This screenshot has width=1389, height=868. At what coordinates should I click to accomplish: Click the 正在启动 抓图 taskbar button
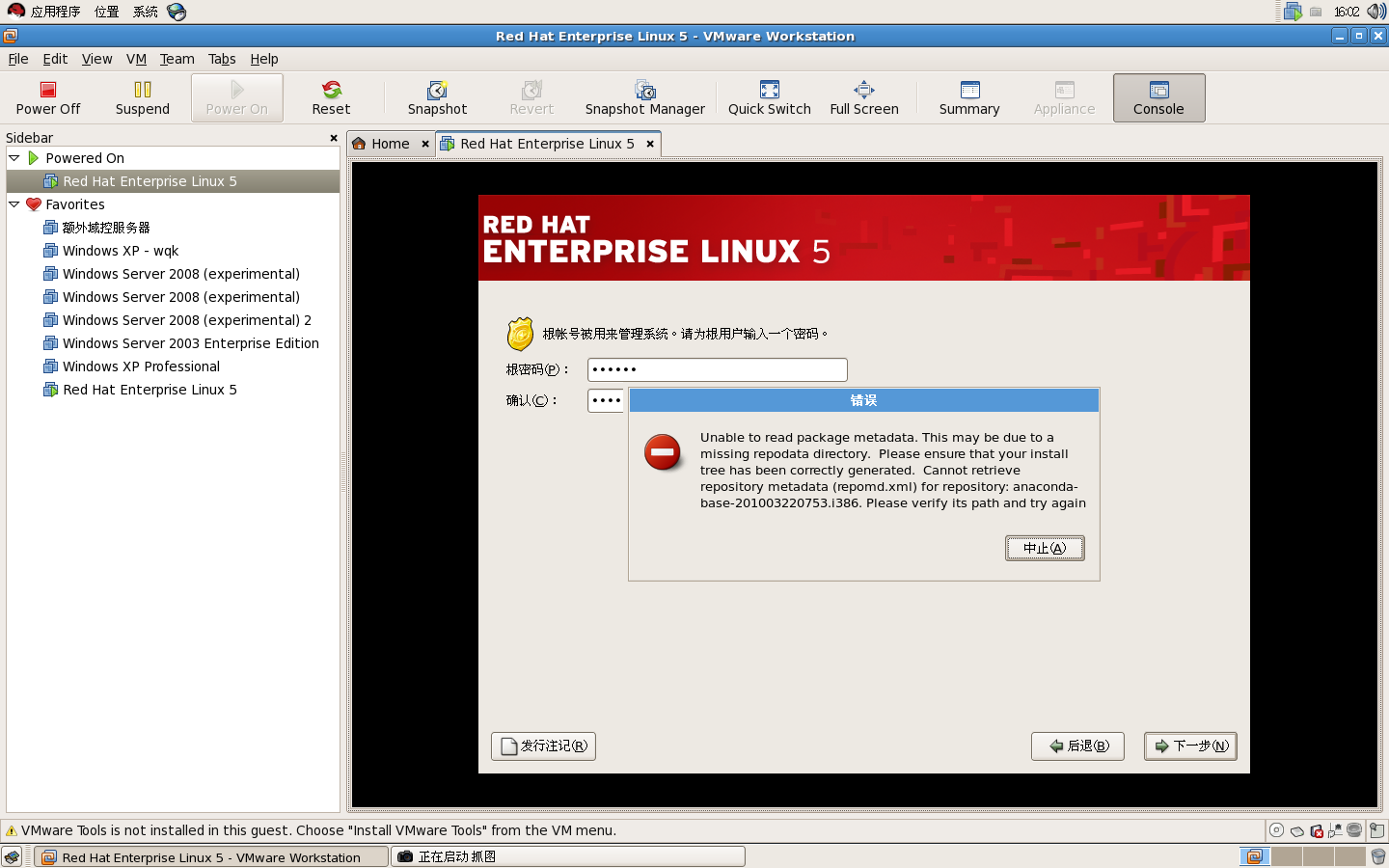(568, 856)
